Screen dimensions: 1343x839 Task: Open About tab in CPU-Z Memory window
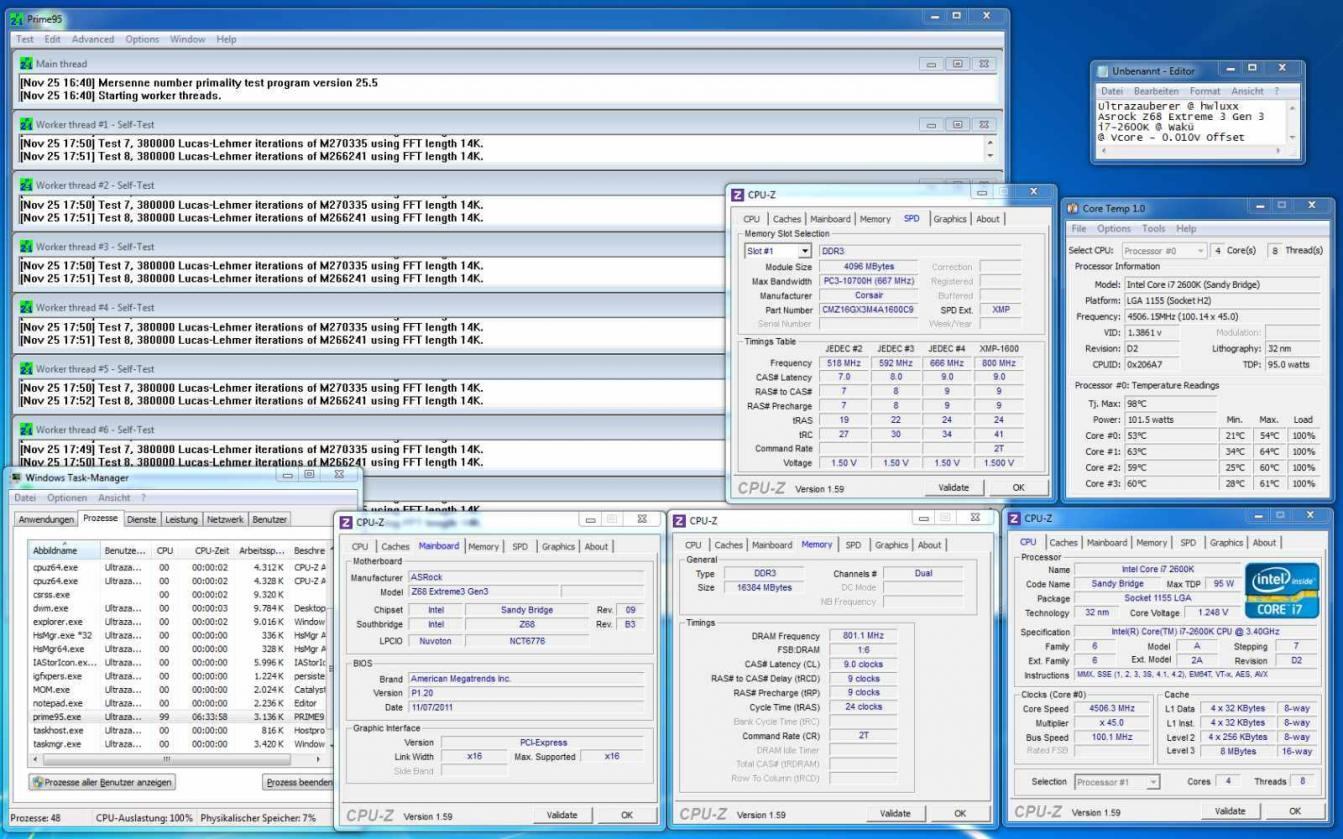coord(930,545)
